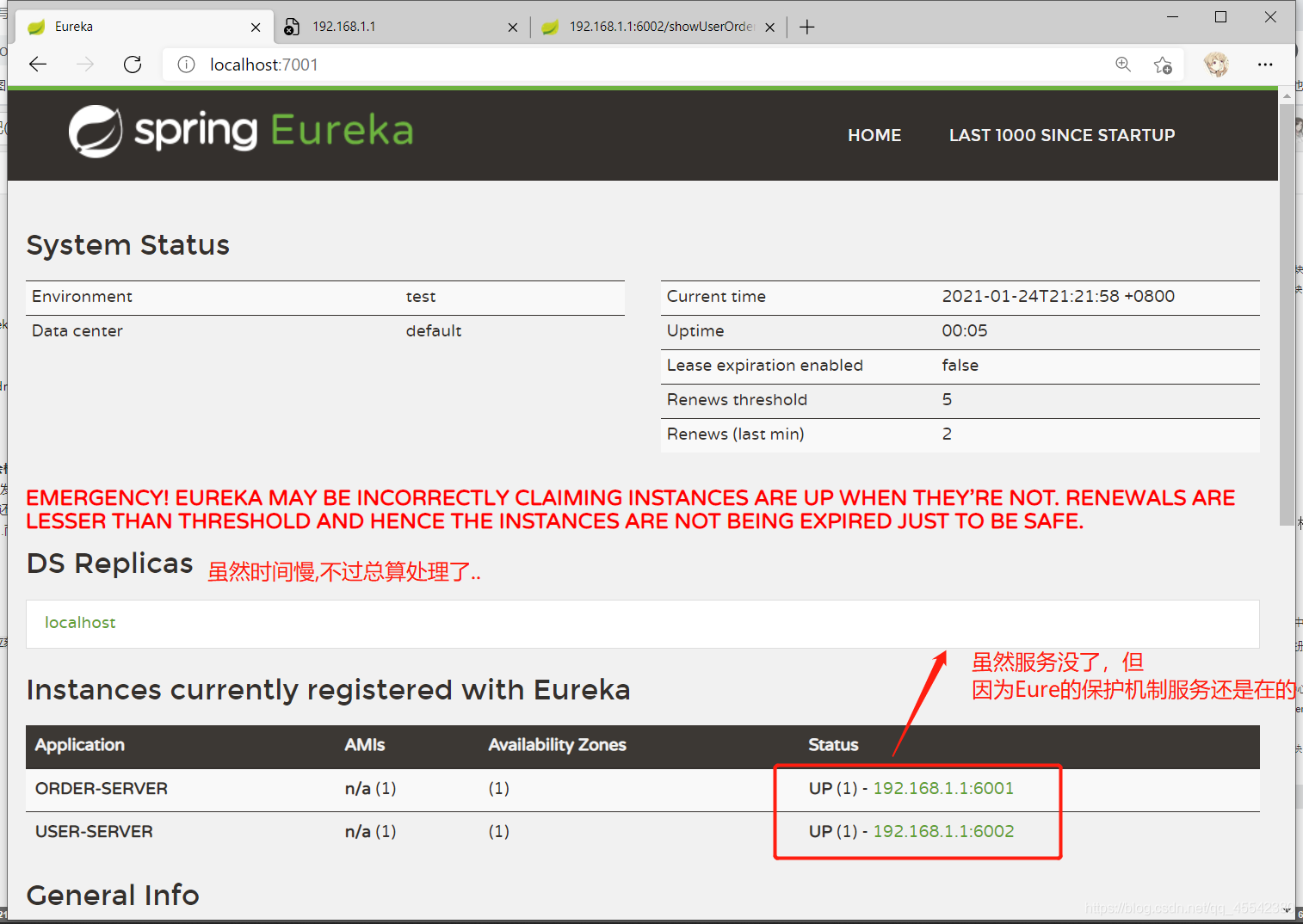Close the Eureka tab
This screenshot has height=924, width=1303.
[256, 27]
